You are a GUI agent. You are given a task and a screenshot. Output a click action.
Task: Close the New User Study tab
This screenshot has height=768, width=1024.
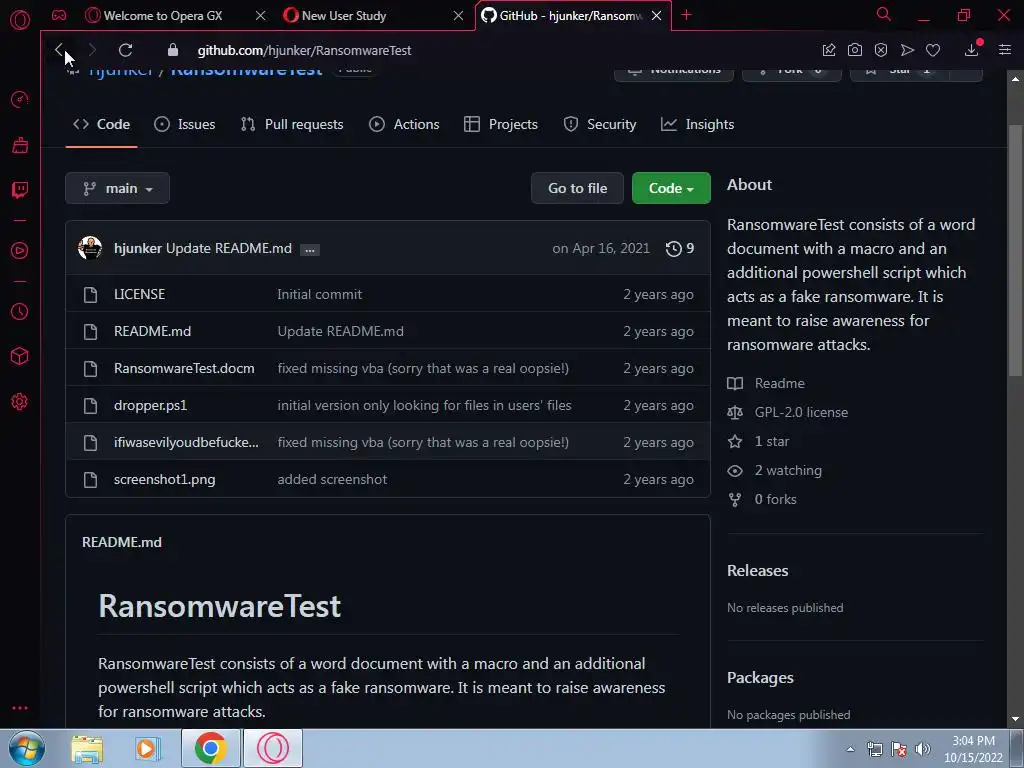point(458,15)
